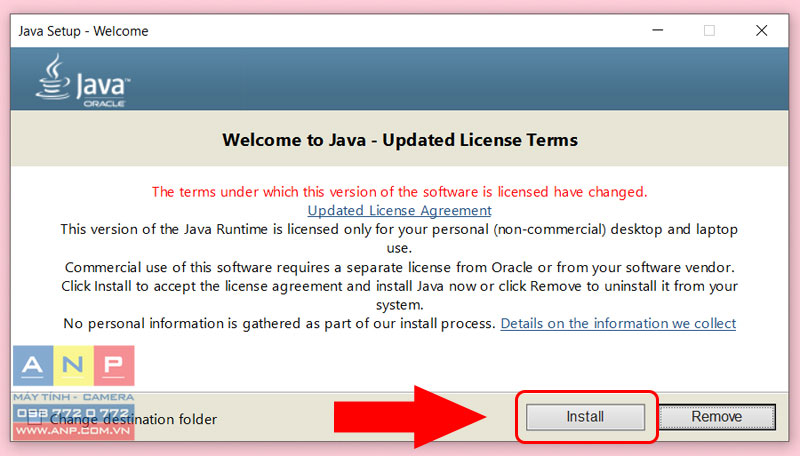
Task: Click the Install button
Action: click(x=585, y=417)
